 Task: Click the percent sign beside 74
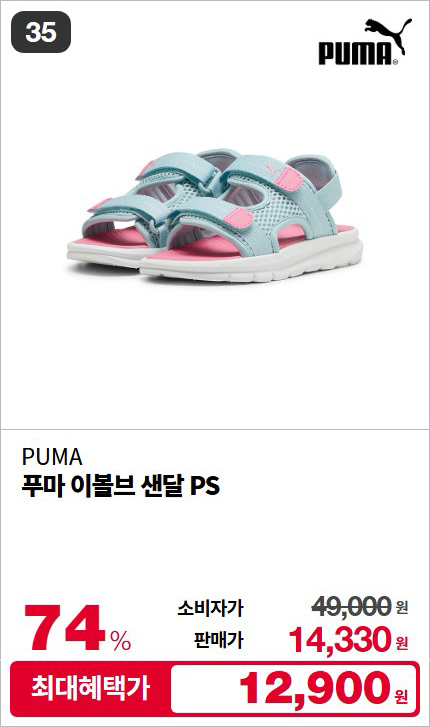click(121, 641)
